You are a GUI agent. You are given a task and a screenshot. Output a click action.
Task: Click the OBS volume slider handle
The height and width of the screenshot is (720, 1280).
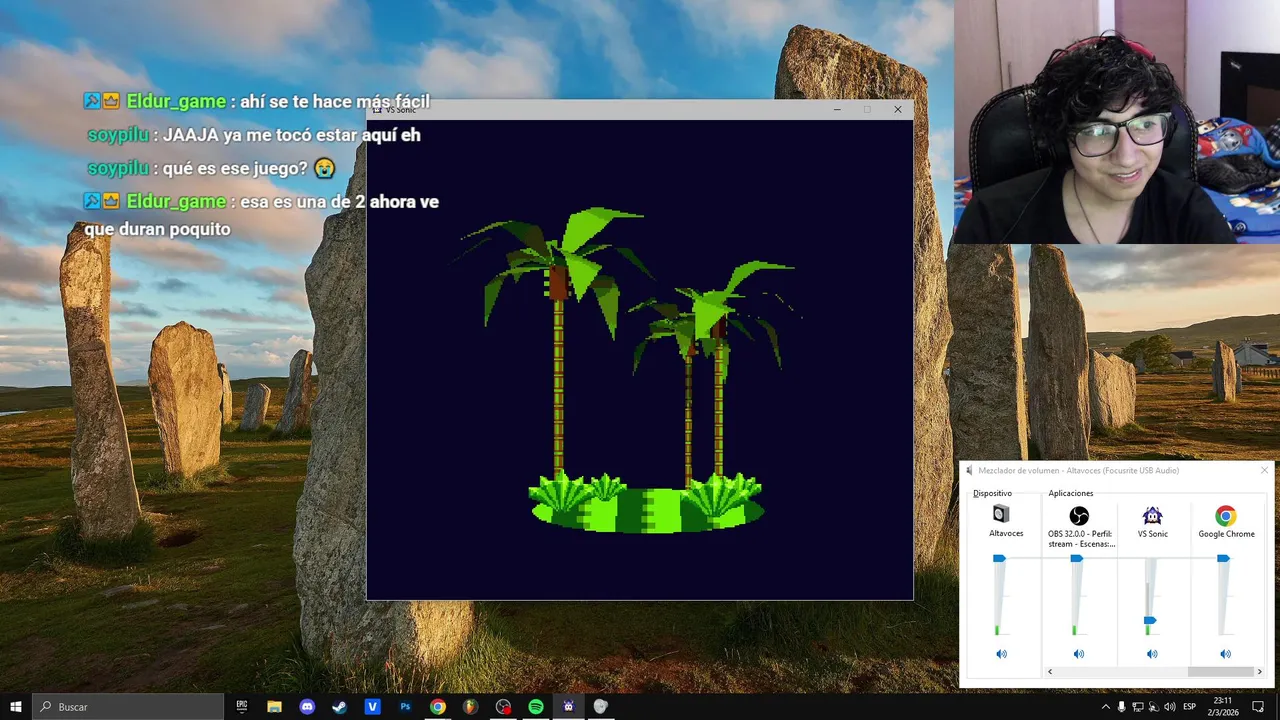click(1076, 558)
